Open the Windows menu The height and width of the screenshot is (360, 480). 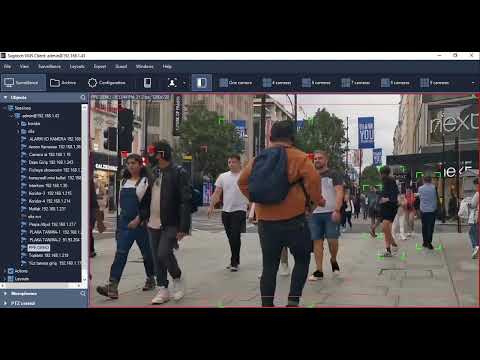(x=145, y=66)
